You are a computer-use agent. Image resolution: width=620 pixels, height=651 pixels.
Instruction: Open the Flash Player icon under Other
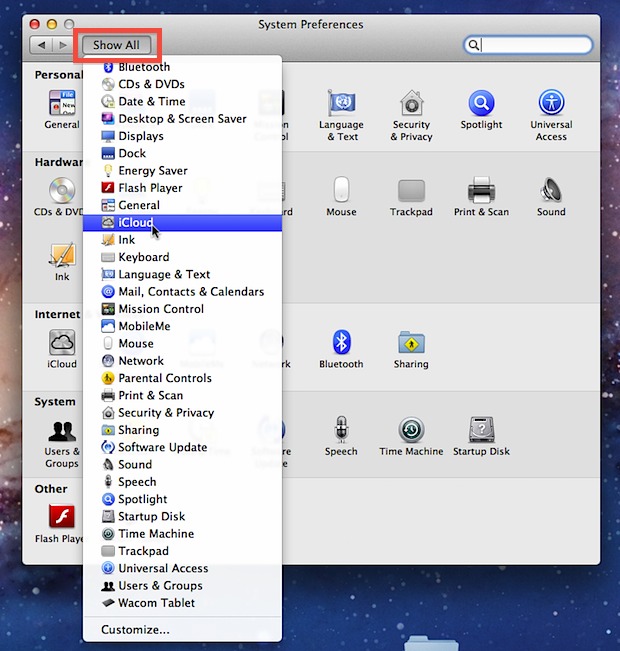pyautogui.click(x=62, y=516)
